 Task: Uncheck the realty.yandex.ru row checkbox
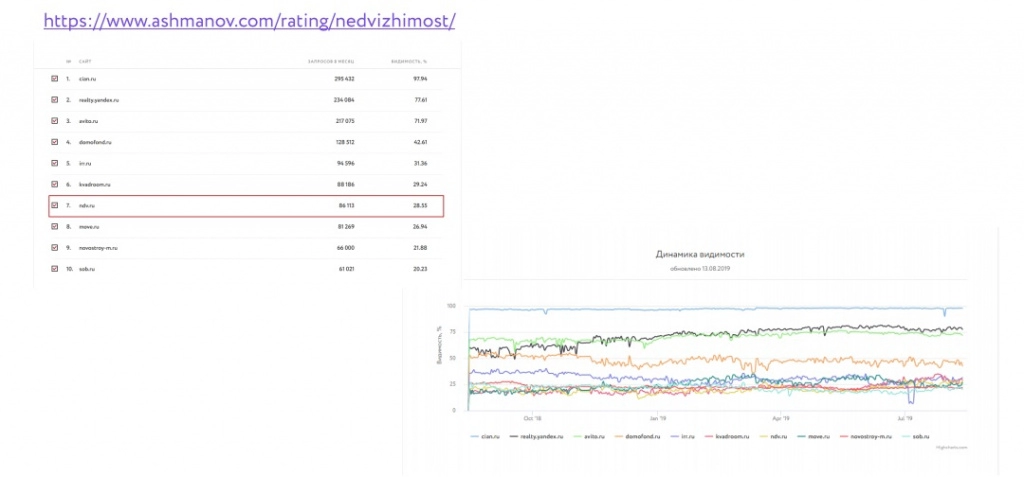(x=55, y=100)
